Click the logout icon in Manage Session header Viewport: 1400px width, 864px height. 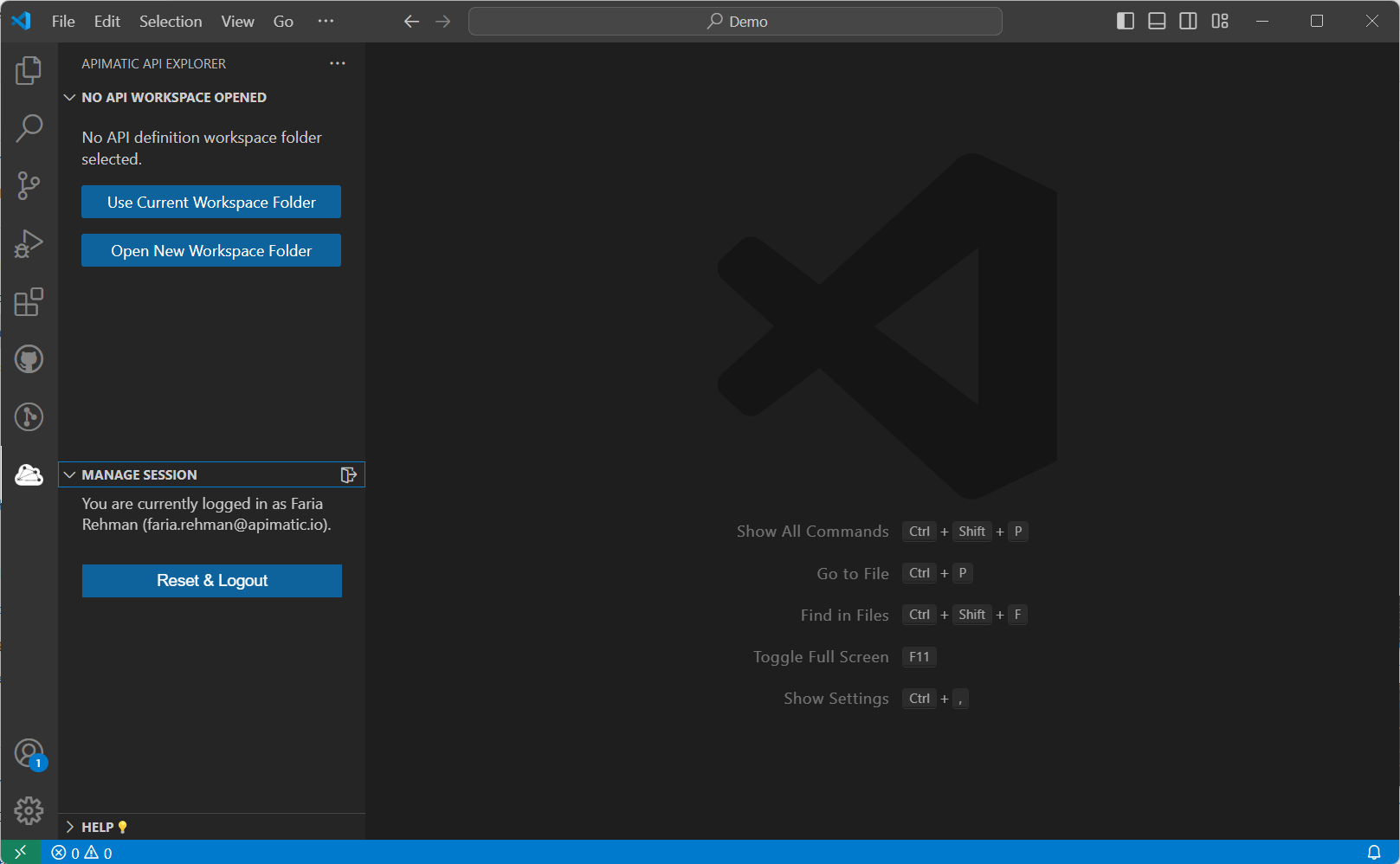click(x=348, y=474)
